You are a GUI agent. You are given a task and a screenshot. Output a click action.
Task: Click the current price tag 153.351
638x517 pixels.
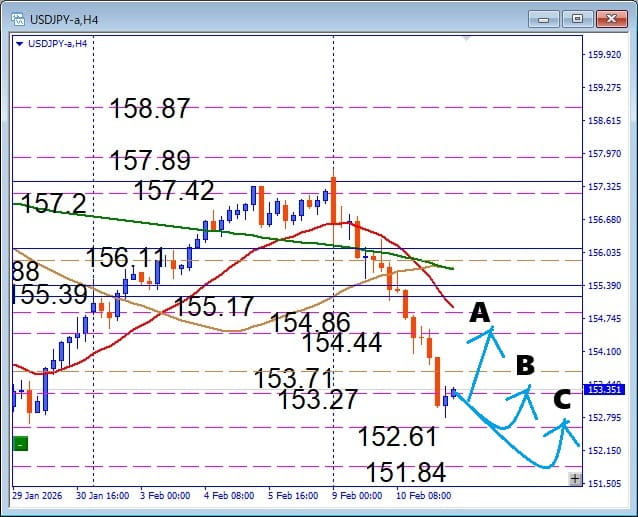click(x=605, y=390)
